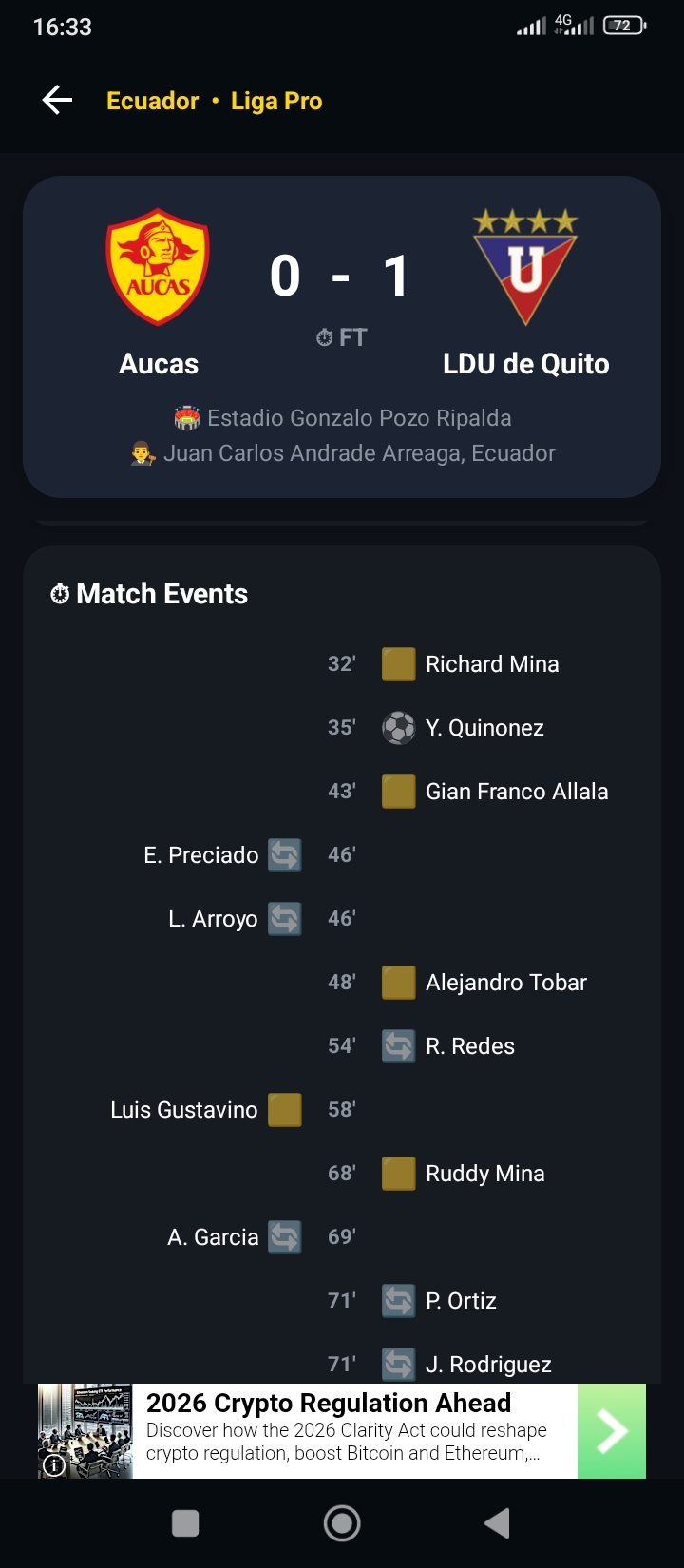Tap the back arrow icon
The width and height of the screenshot is (684, 1568).
click(57, 100)
